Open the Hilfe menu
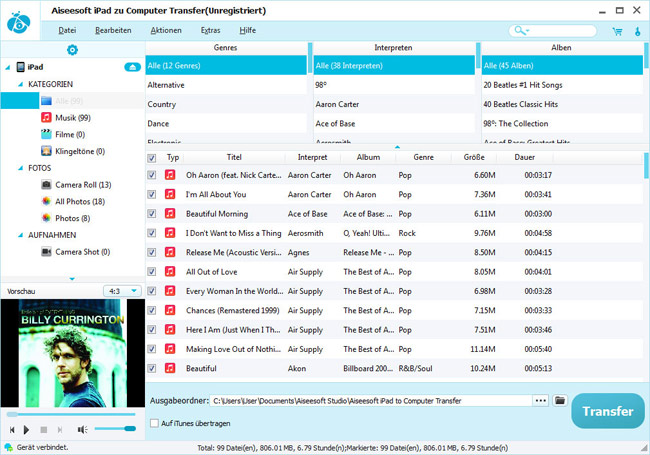Screen dimensions: 650x455 [247, 30]
